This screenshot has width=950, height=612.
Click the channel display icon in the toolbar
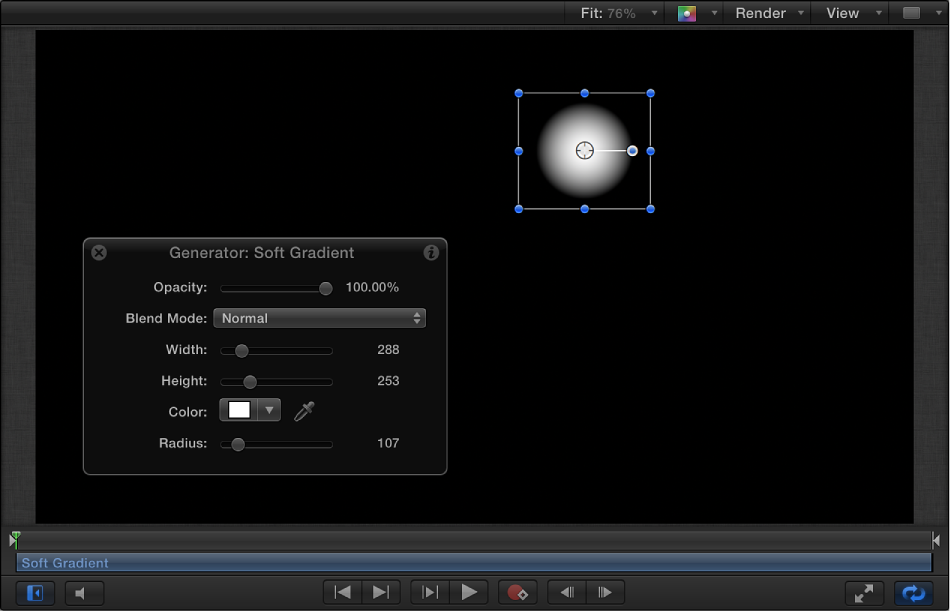[x=687, y=13]
